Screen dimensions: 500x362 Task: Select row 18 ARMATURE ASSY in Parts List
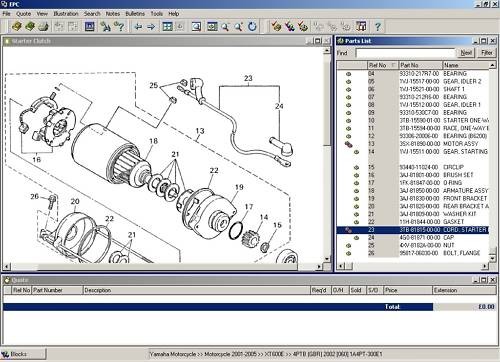413,191
